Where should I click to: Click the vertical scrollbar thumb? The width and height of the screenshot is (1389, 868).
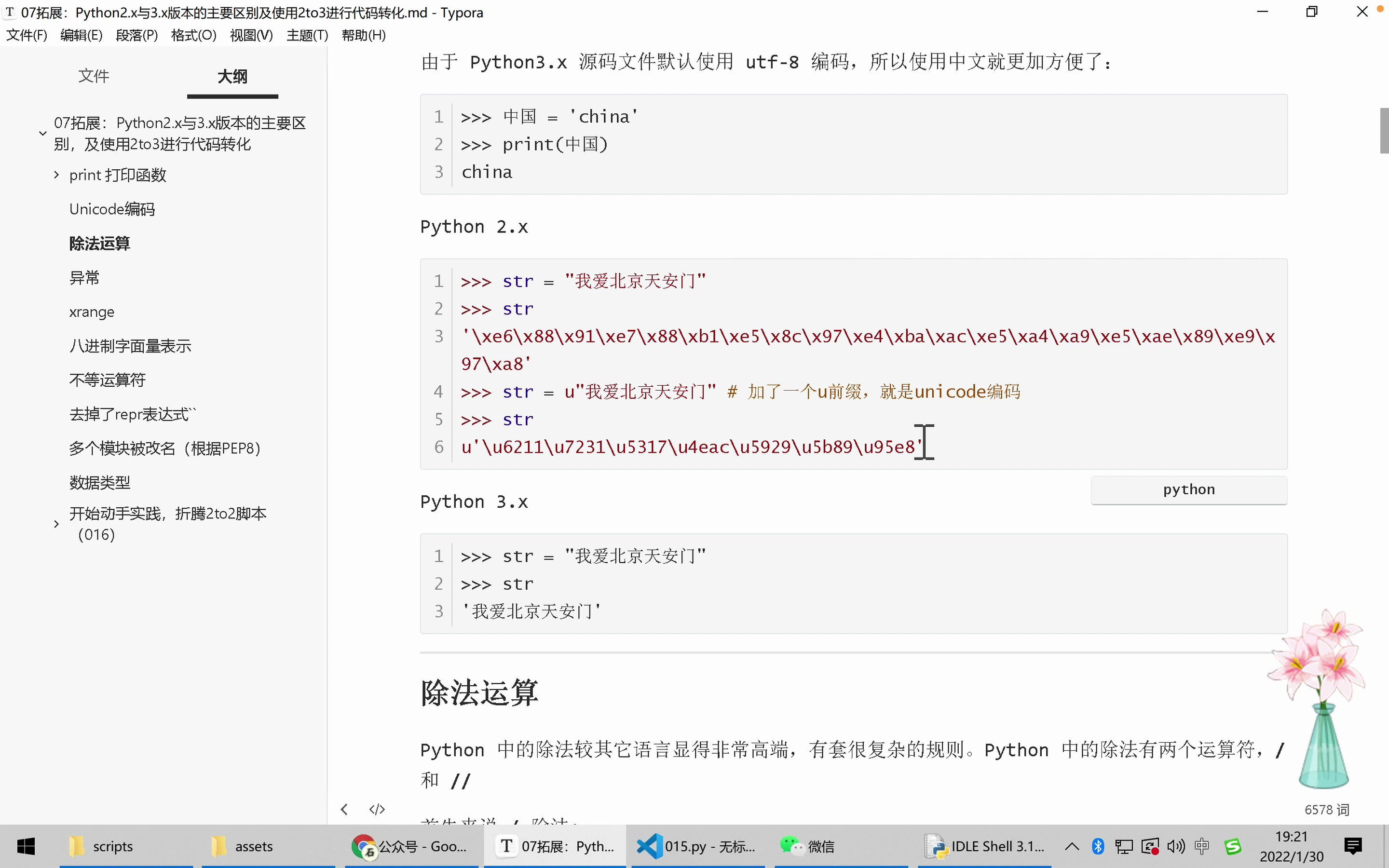(1384, 130)
